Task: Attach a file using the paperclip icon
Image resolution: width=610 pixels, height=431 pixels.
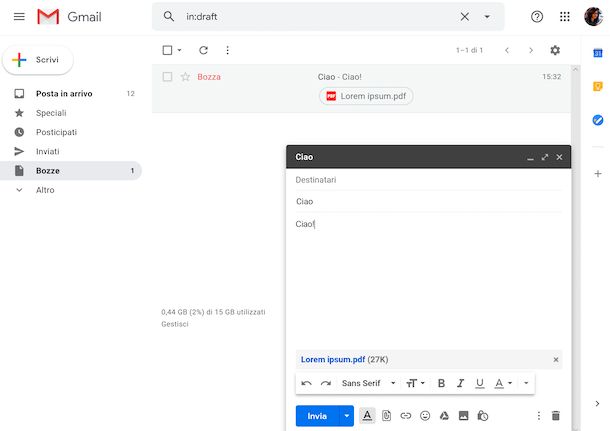Action: coord(386,415)
